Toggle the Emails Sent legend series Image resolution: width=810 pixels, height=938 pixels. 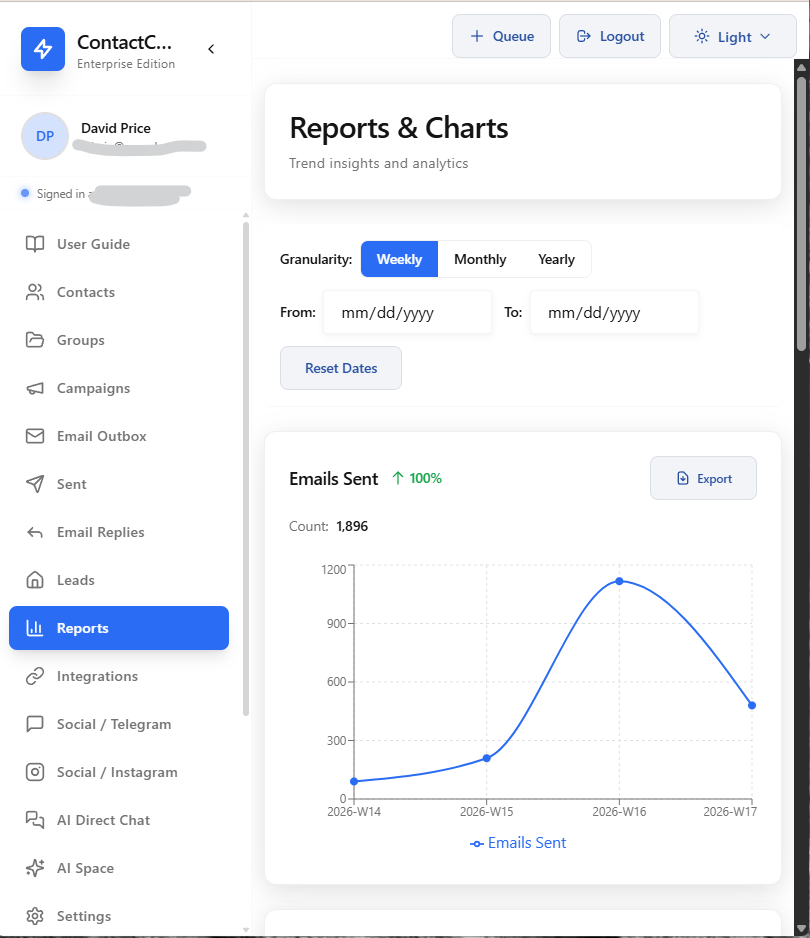pyautogui.click(x=518, y=843)
